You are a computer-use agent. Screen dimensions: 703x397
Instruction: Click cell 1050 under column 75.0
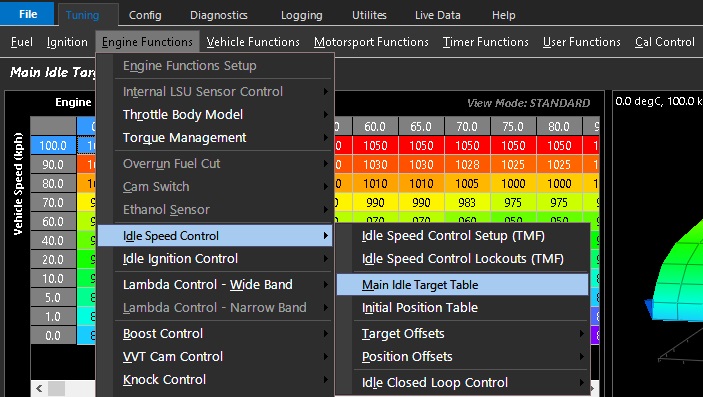[x=513, y=145]
